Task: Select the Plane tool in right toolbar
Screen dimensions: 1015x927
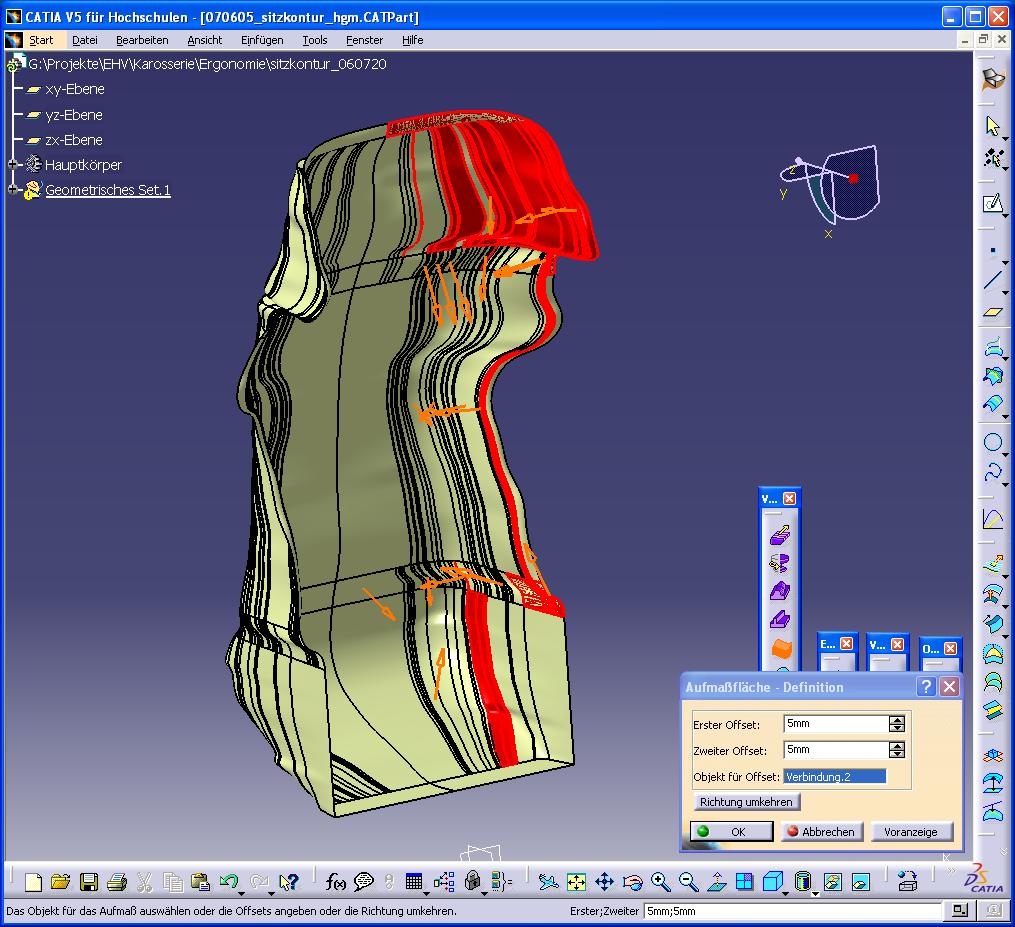Action: coord(992,312)
